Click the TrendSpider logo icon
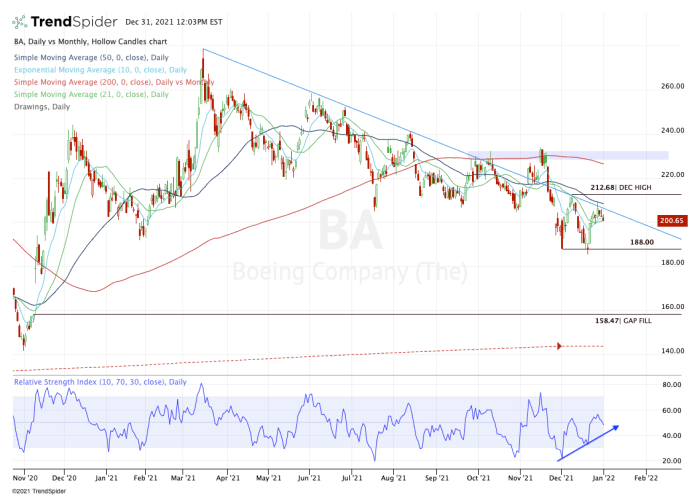The width and height of the screenshot is (700, 497). [19, 21]
